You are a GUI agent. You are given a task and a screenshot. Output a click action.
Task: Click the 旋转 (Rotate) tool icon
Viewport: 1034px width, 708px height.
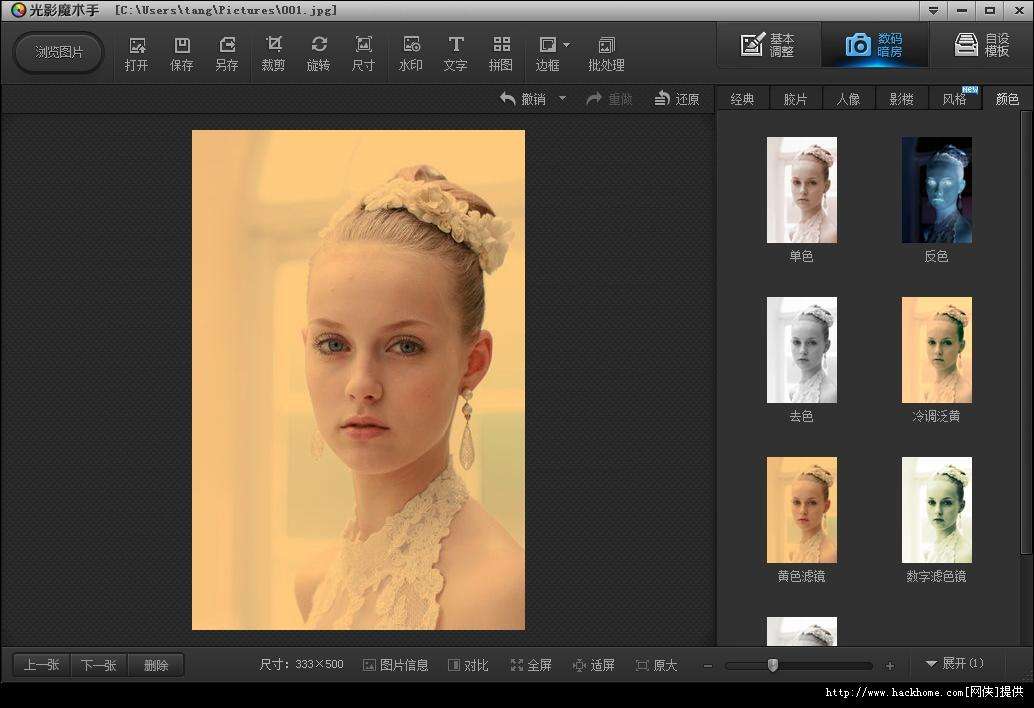(x=318, y=53)
